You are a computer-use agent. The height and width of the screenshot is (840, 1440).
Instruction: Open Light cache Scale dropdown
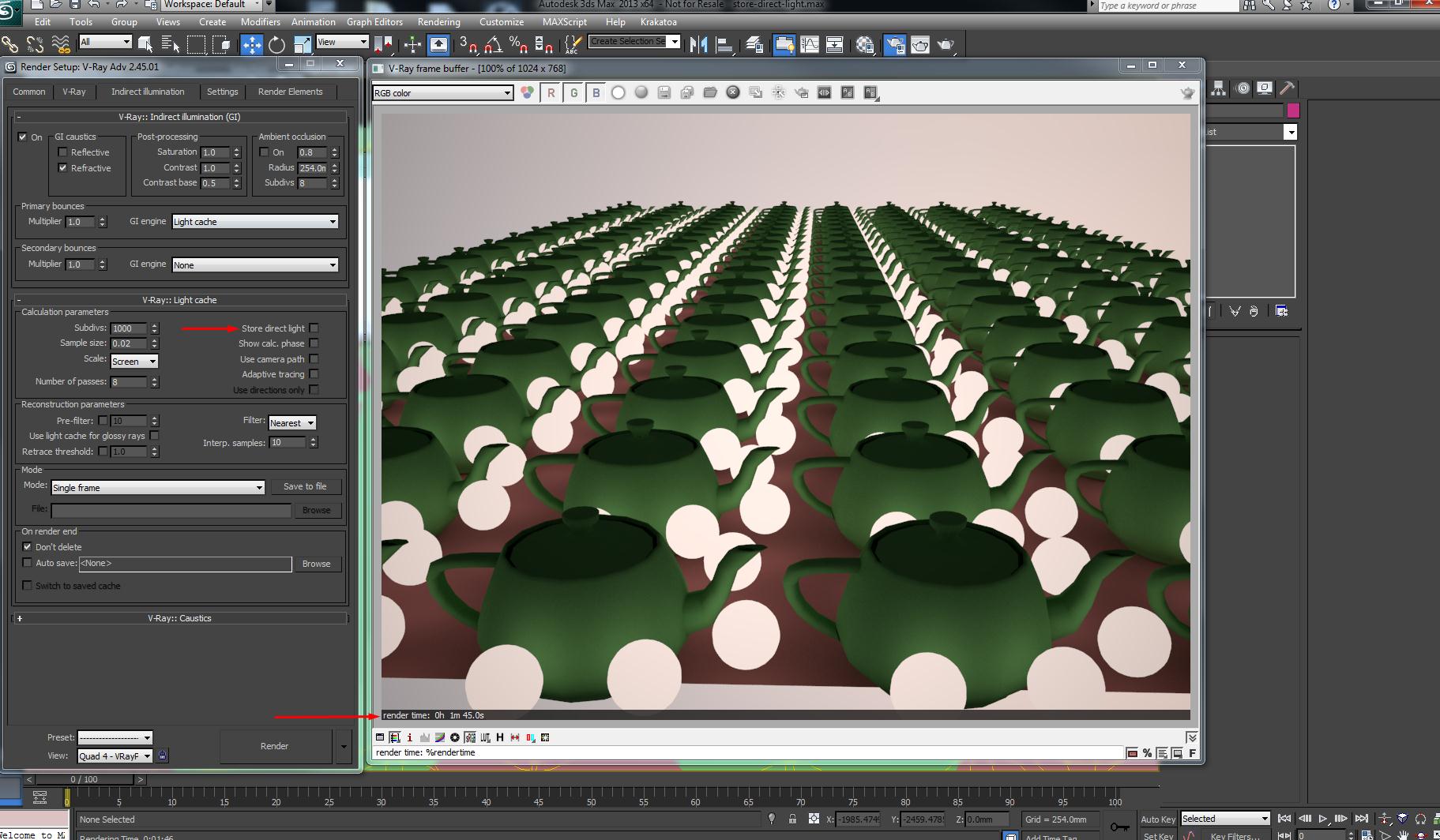pyautogui.click(x=134, y=362)
